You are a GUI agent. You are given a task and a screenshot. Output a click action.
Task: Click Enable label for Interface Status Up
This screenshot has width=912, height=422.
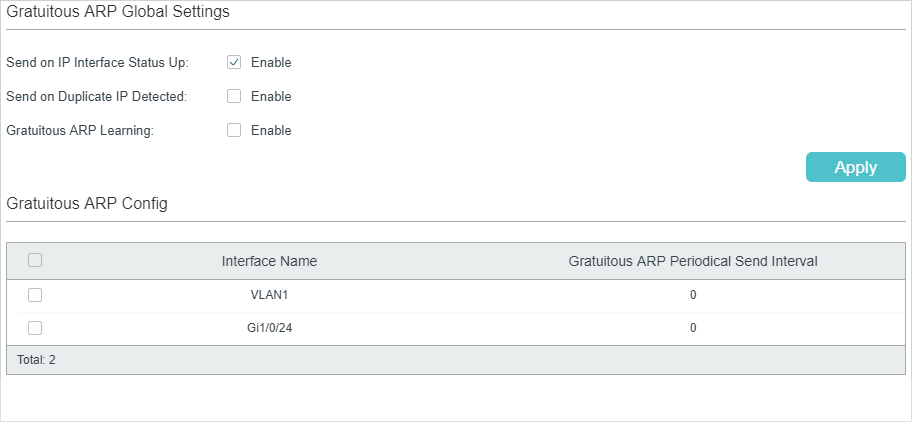click(271, 63)
